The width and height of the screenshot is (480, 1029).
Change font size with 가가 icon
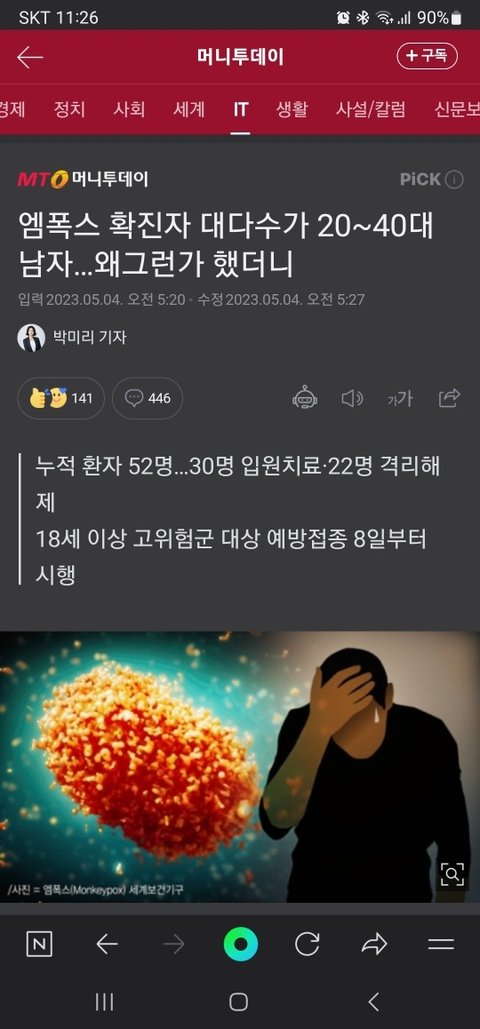tap(399, 398)
